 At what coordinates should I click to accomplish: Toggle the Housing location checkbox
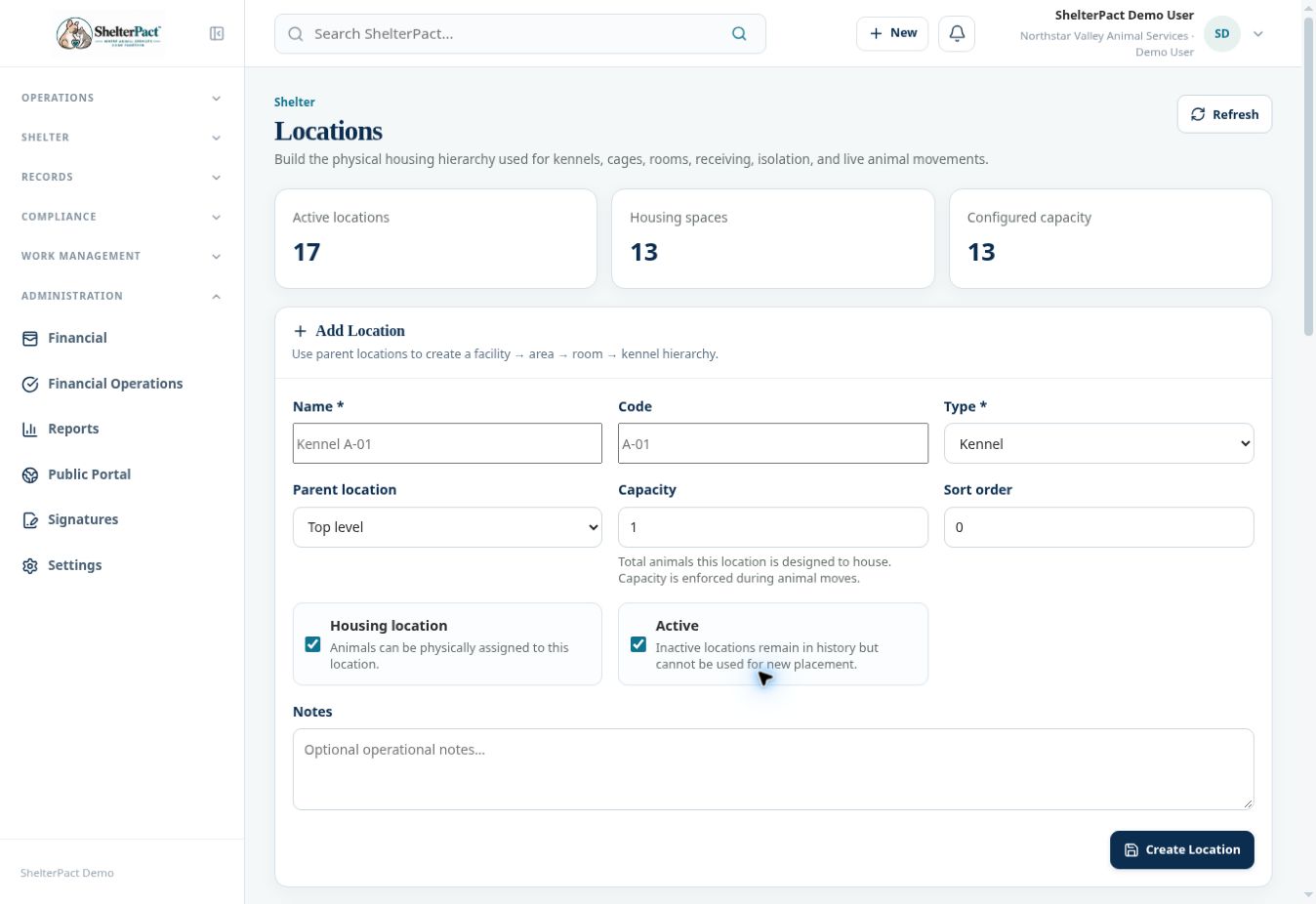click(x=312, y=644)
